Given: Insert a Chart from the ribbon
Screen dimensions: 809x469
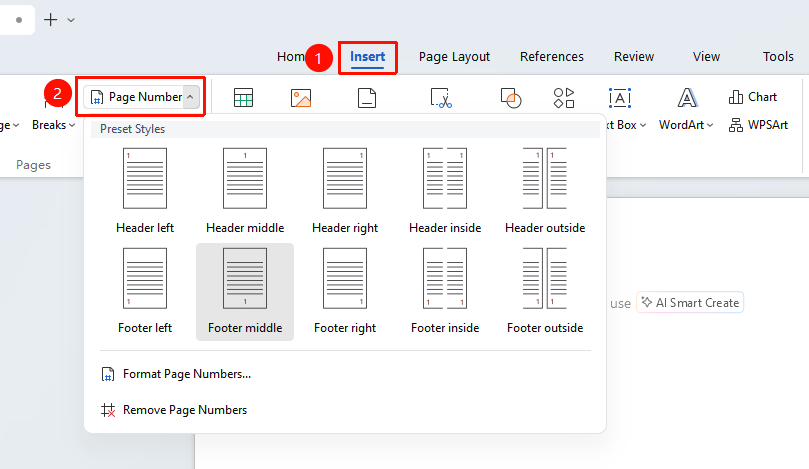Looking at the screenshot, I should point(753,97).
